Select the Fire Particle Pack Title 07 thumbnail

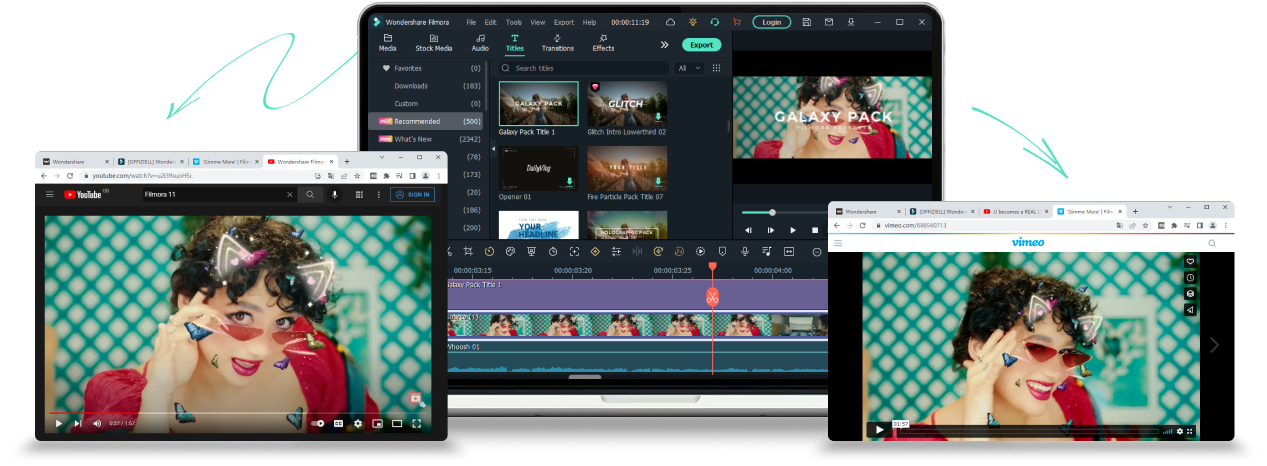pyautogui.click(x=627, y=168)
